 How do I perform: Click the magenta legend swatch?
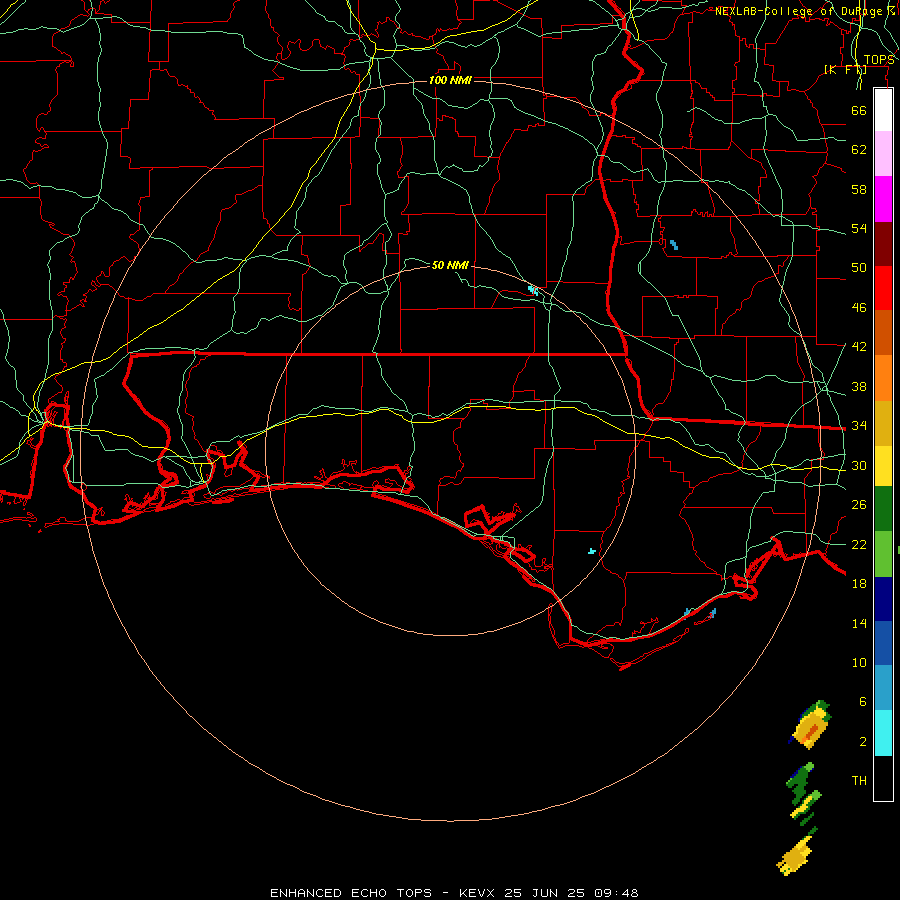[883, 199]
